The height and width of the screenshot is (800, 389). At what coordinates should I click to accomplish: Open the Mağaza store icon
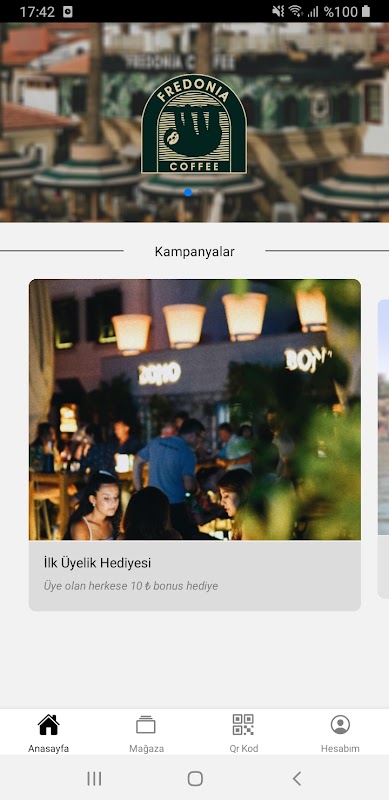pyautogui.click(x=146, y=724)
